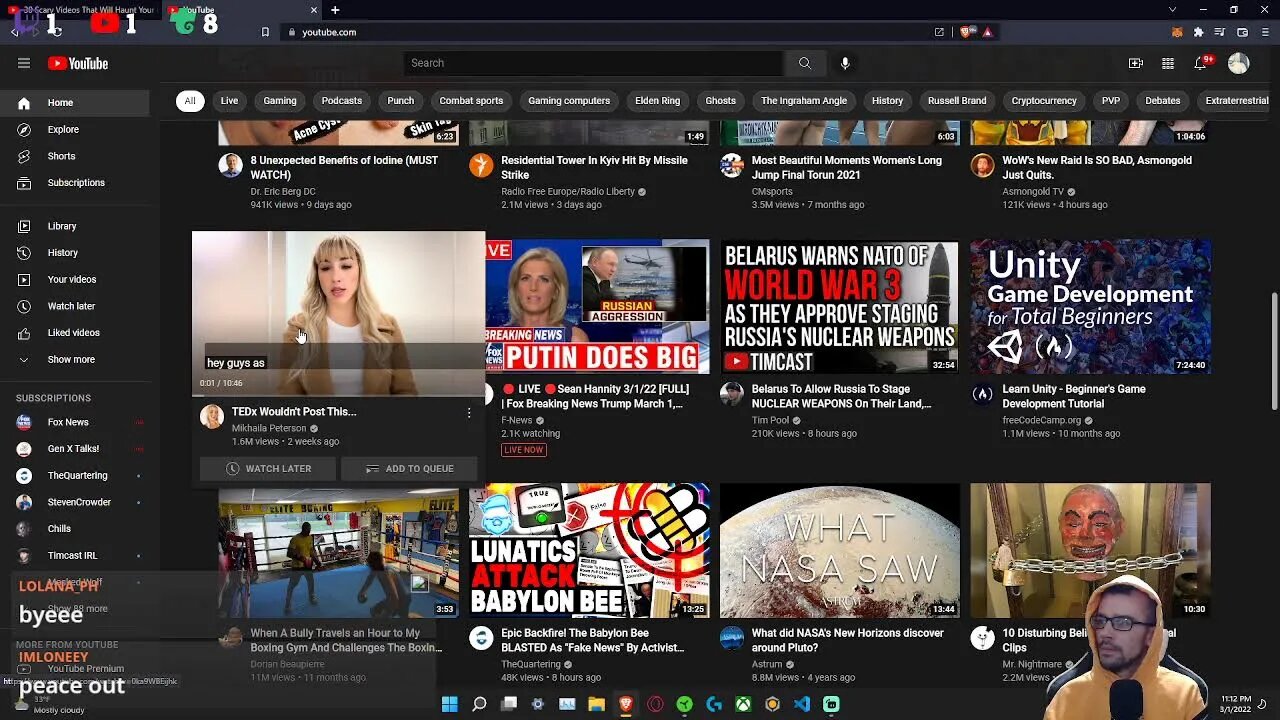
Task: Click the WATCH LATER button
Action: click(268, 469)
